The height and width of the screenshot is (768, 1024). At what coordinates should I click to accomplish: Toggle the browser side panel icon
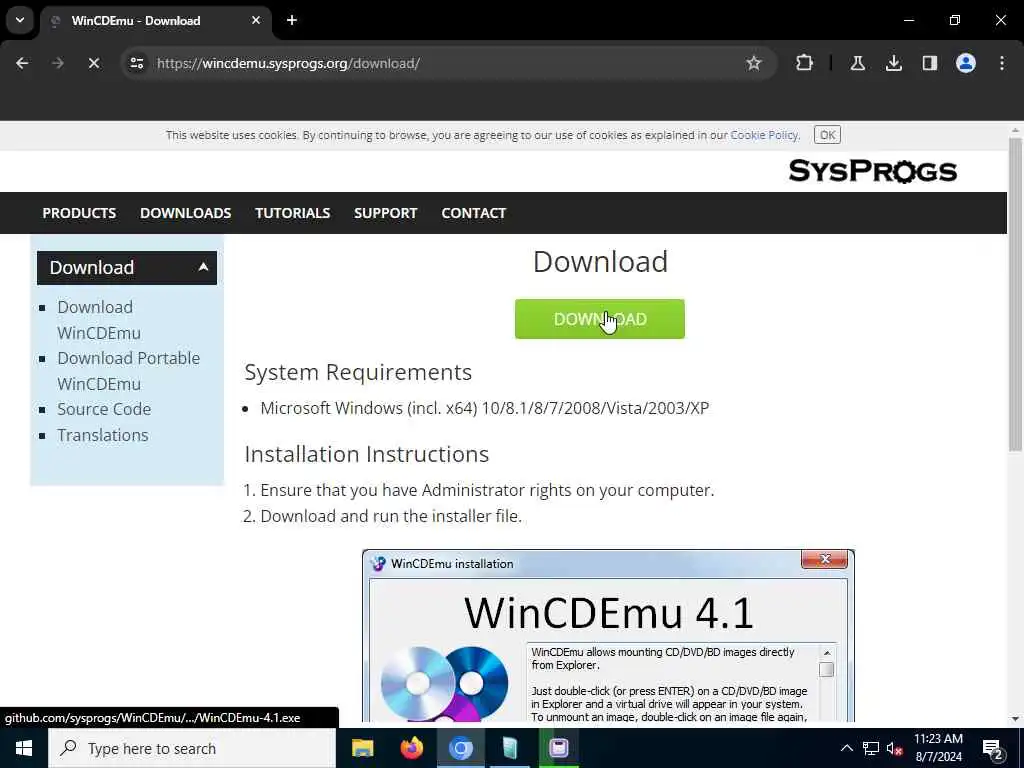929,63
